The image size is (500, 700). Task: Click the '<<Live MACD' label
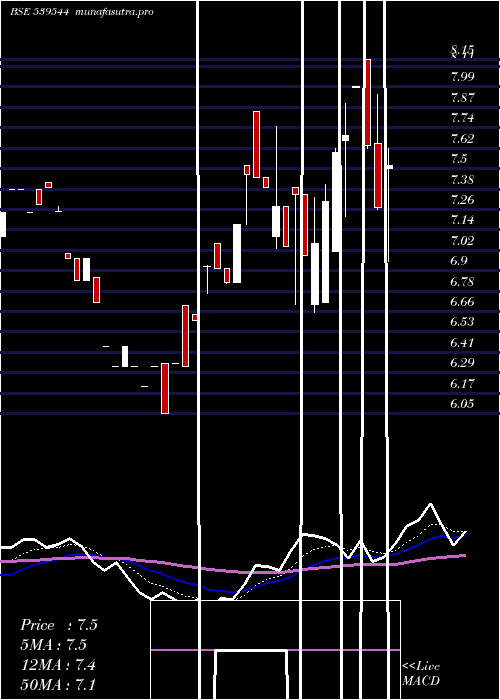click(x=421, y=673)
